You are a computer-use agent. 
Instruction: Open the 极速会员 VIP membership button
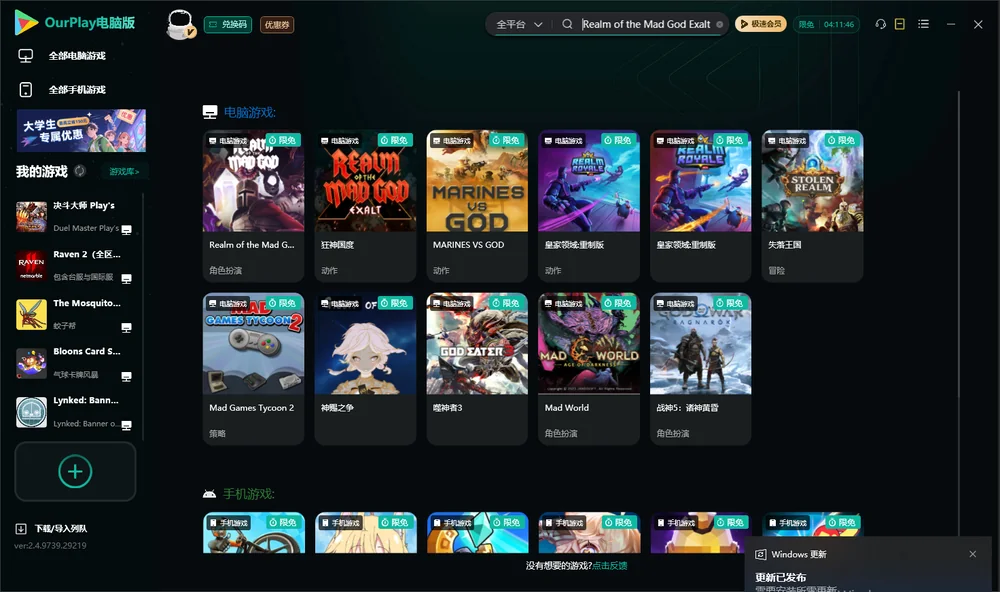point(761,24)
